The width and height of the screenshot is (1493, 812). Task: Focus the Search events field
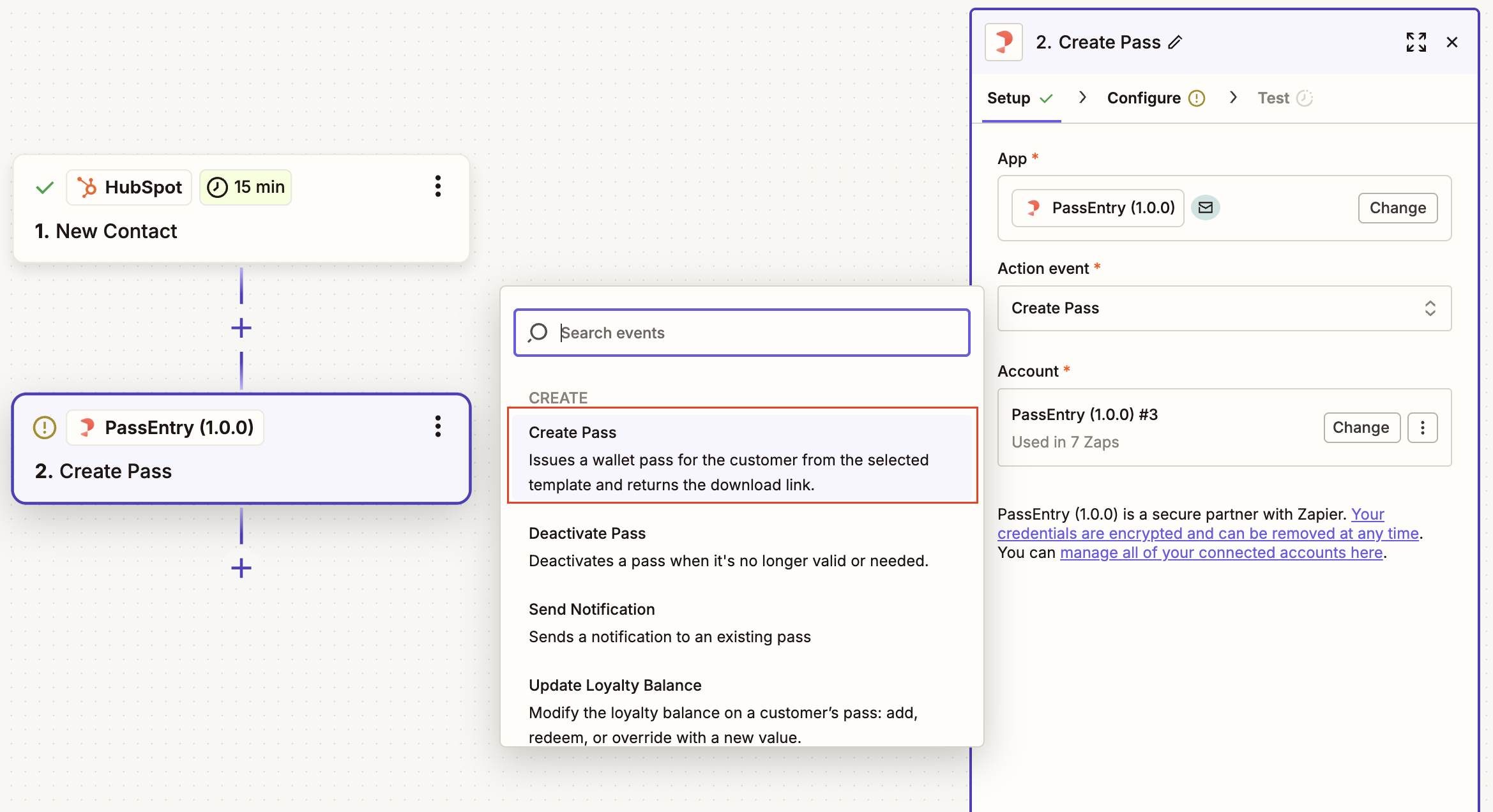742,333
